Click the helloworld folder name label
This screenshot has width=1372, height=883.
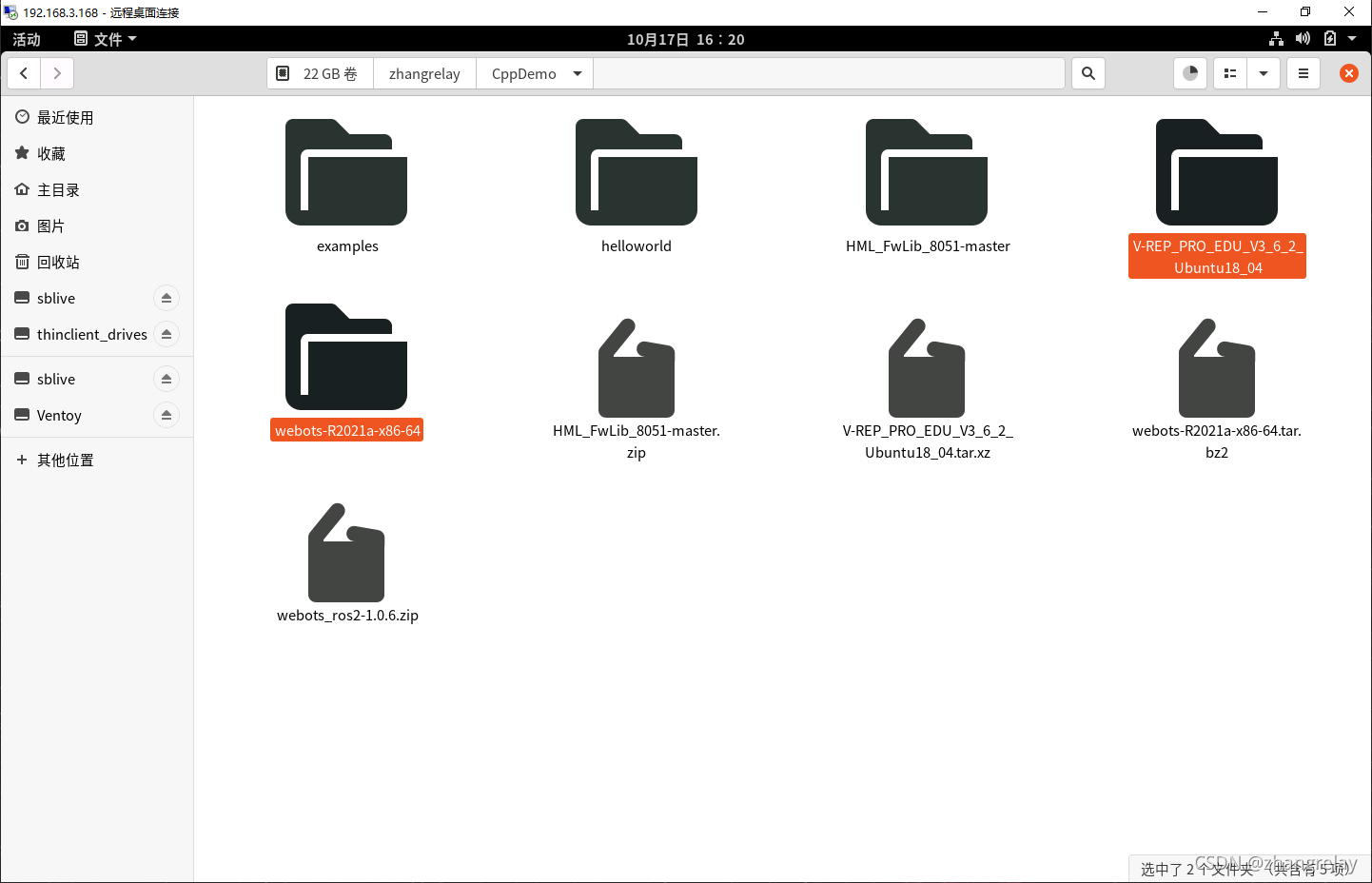coord(637,245)
